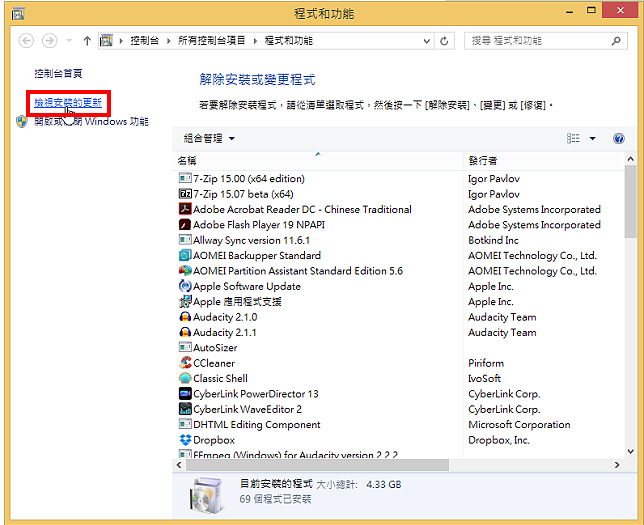The image size is (644, 525).
Task: Select DHTML Editing Component icon
Action: coord(185,424)
